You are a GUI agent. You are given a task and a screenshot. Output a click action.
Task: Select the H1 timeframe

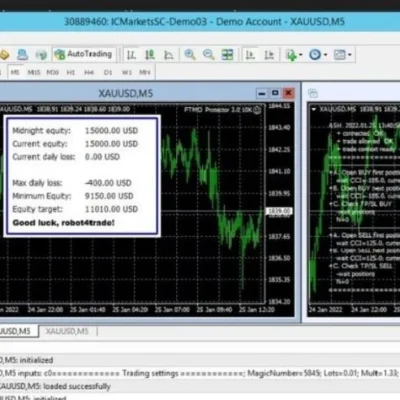pyautogui.click(x=71, y=72)
